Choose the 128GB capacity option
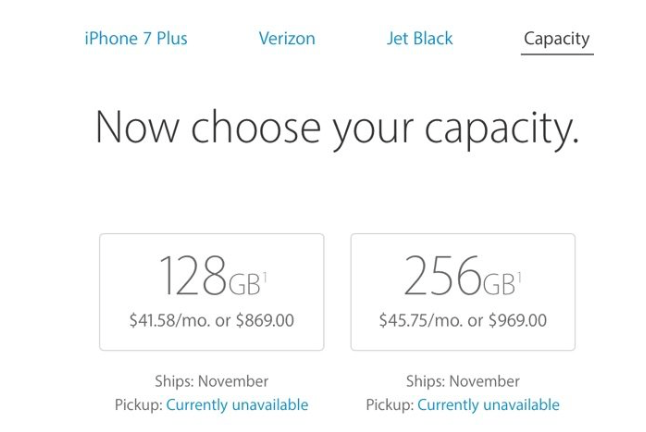The image size is (646, 432). pyautogui.click(x=211, y=291)
